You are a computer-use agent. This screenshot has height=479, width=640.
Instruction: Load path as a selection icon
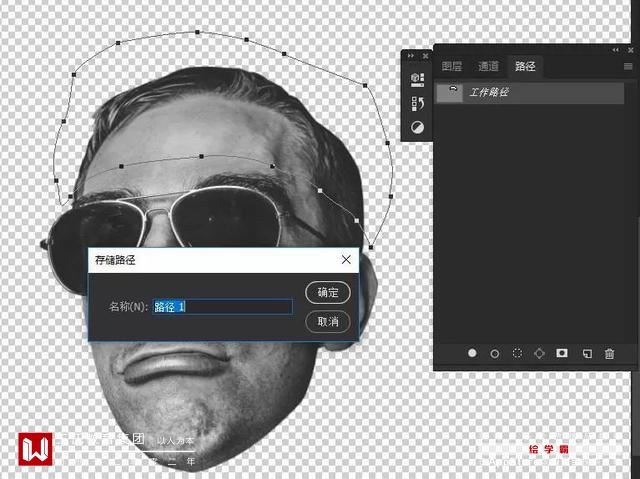[x=517, y=353]
